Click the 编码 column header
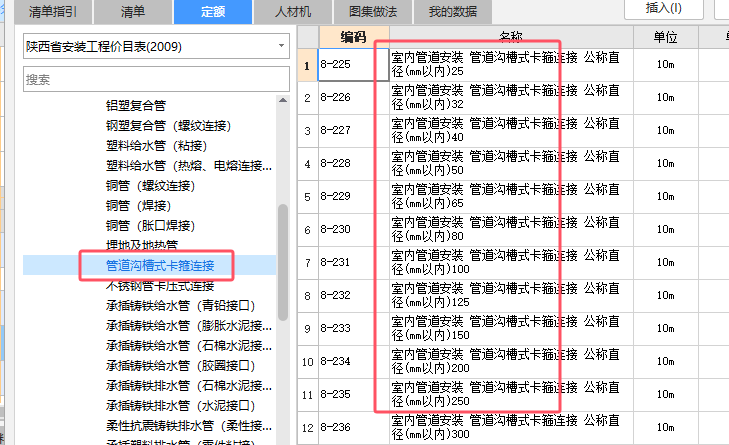 coord(354,37)
